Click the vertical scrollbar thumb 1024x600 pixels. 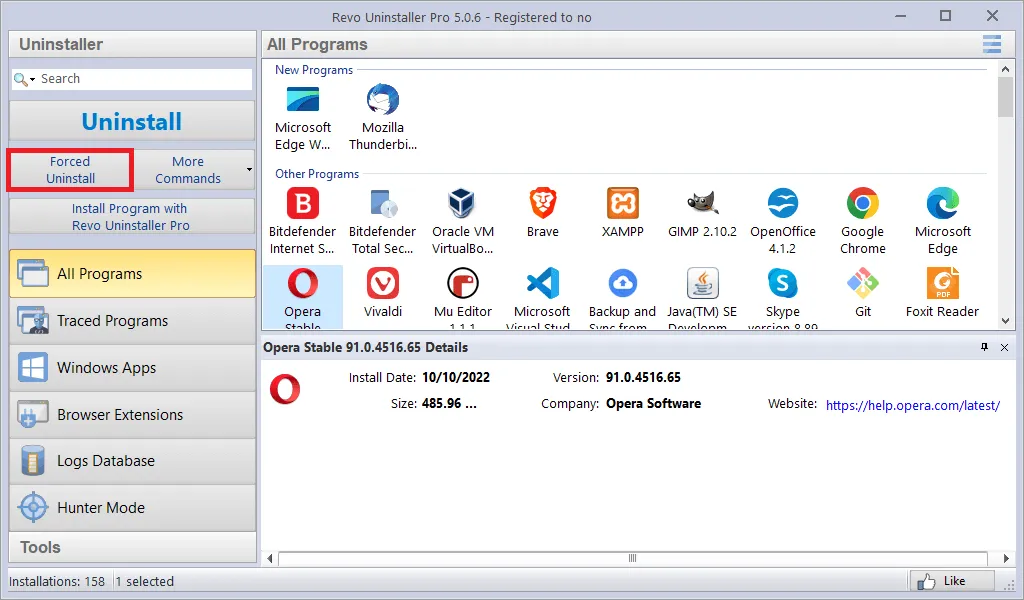(1005, 97)
